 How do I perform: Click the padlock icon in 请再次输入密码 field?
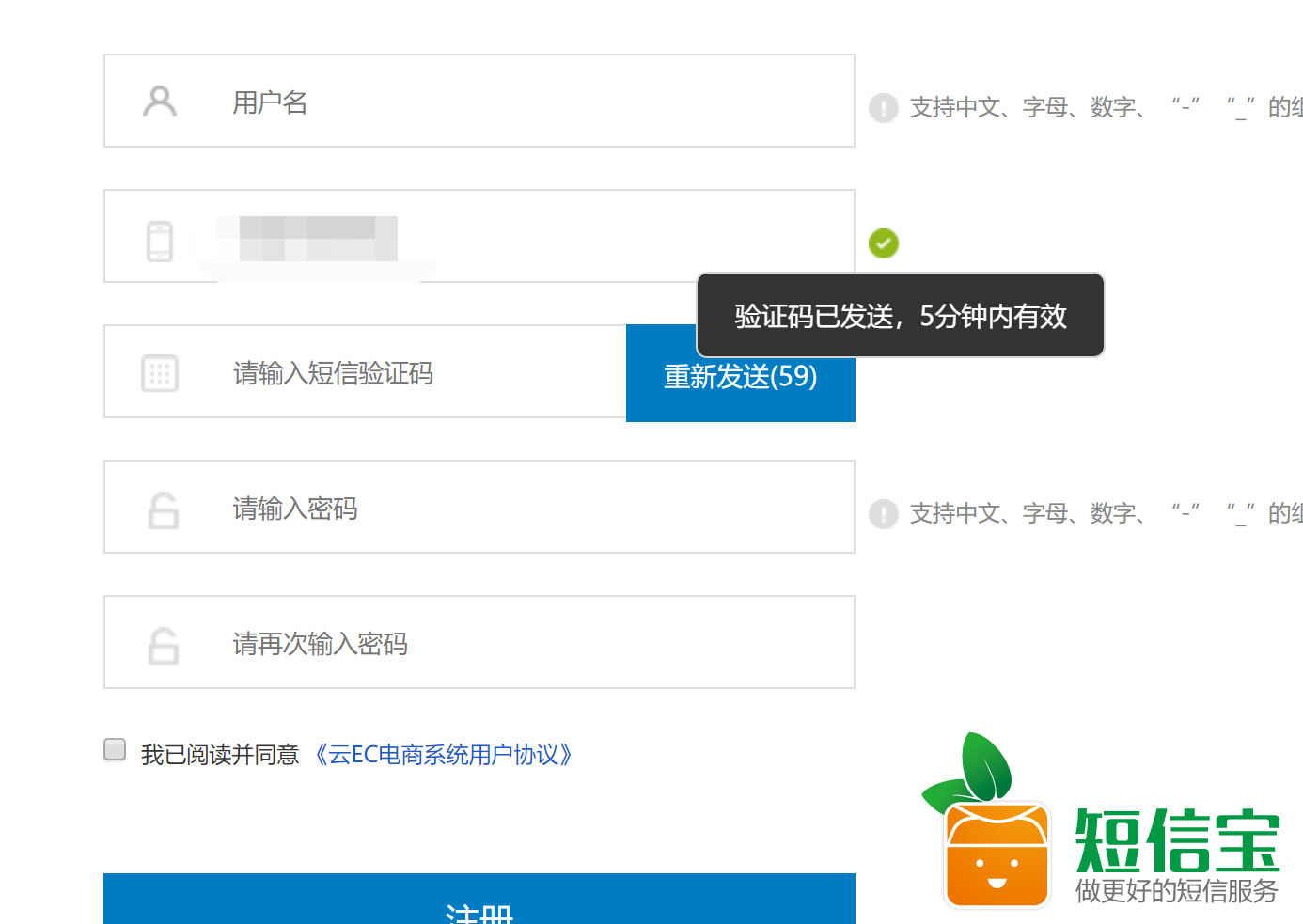163,646
